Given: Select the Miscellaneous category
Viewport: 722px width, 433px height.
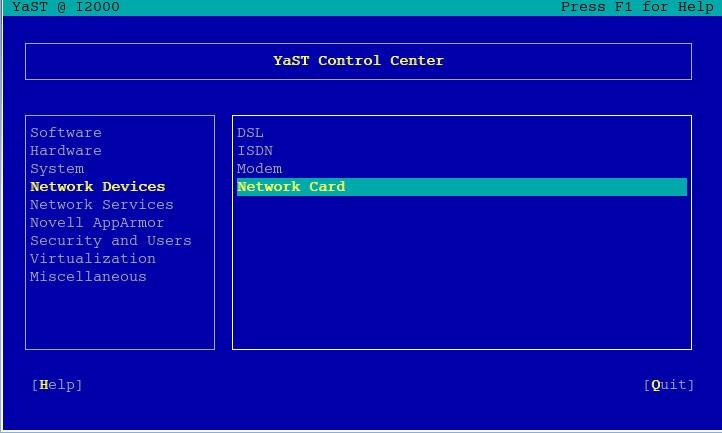Looking at the screenshot, I should pyautogui.click(x=88, y=276).
